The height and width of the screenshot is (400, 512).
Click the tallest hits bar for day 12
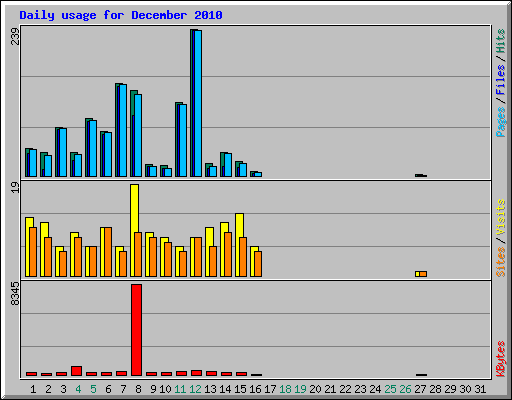coord(192,103)
